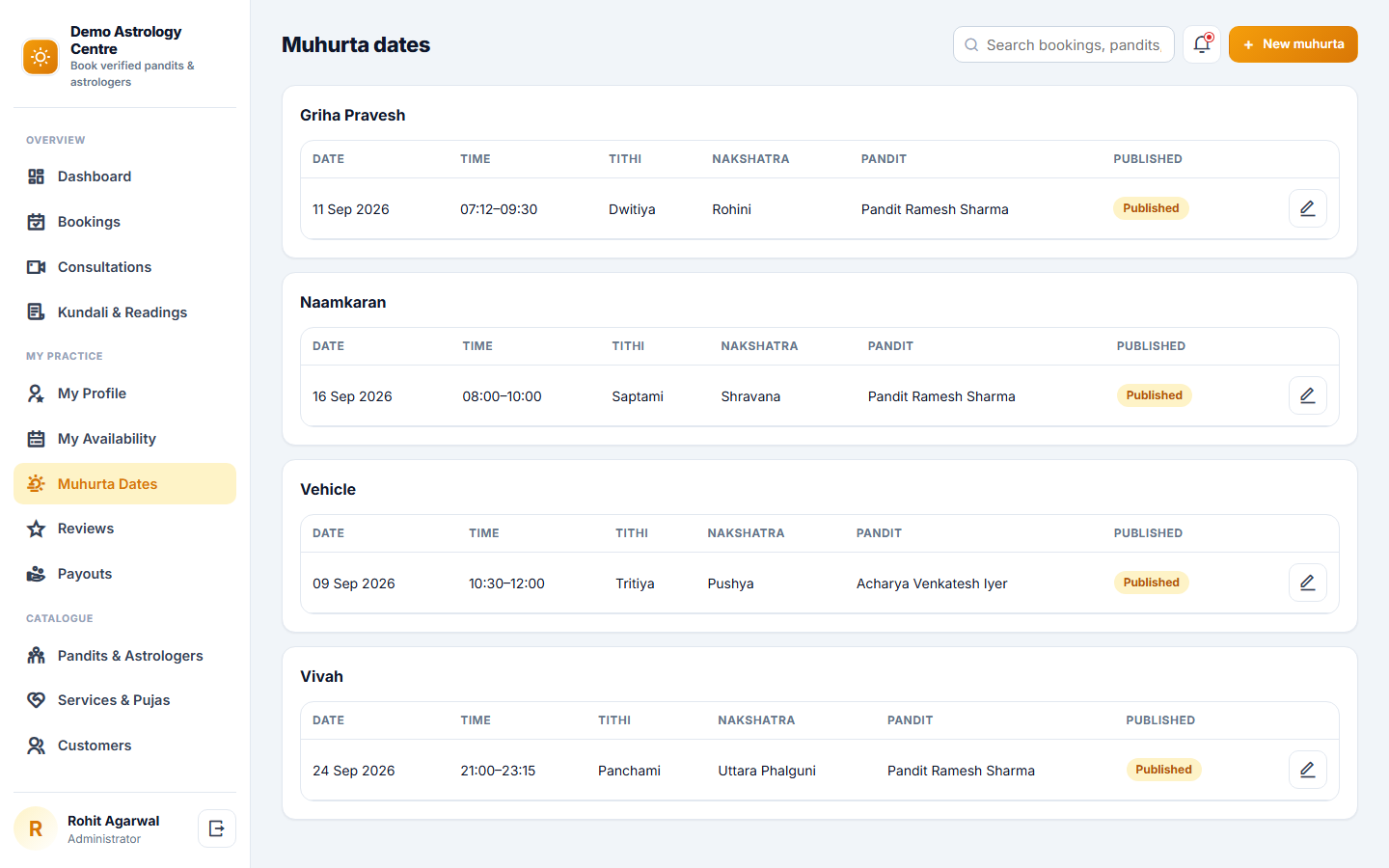Image resolution: width=1389 pixels, height=868 pixels.
Task: Click the Shravana nakshatra cell
Action: pos(750,396)
